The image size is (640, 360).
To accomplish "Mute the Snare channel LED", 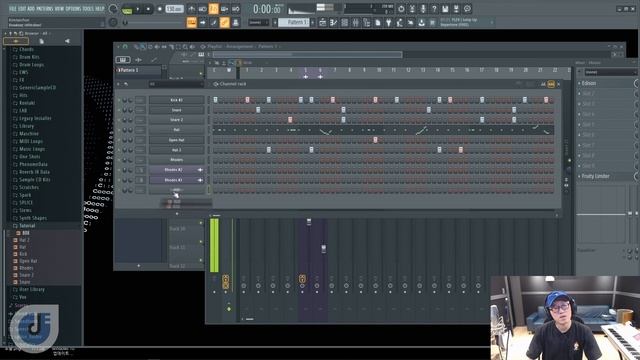I will point(119,110).
